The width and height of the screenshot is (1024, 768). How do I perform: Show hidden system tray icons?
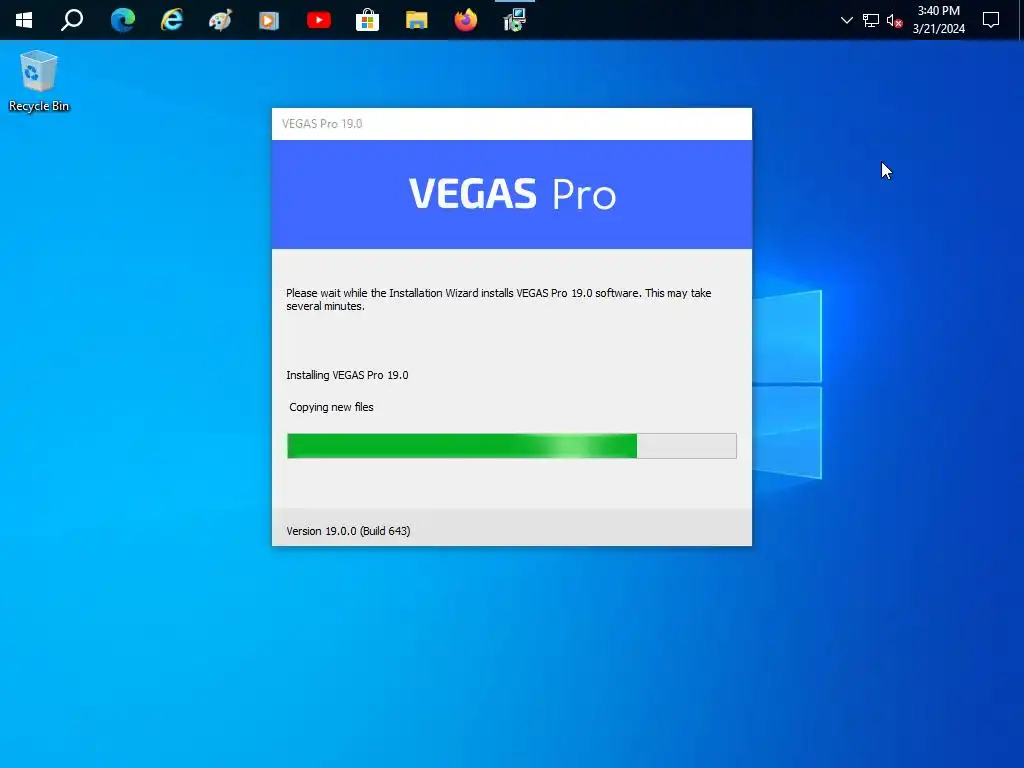[847, 20]
